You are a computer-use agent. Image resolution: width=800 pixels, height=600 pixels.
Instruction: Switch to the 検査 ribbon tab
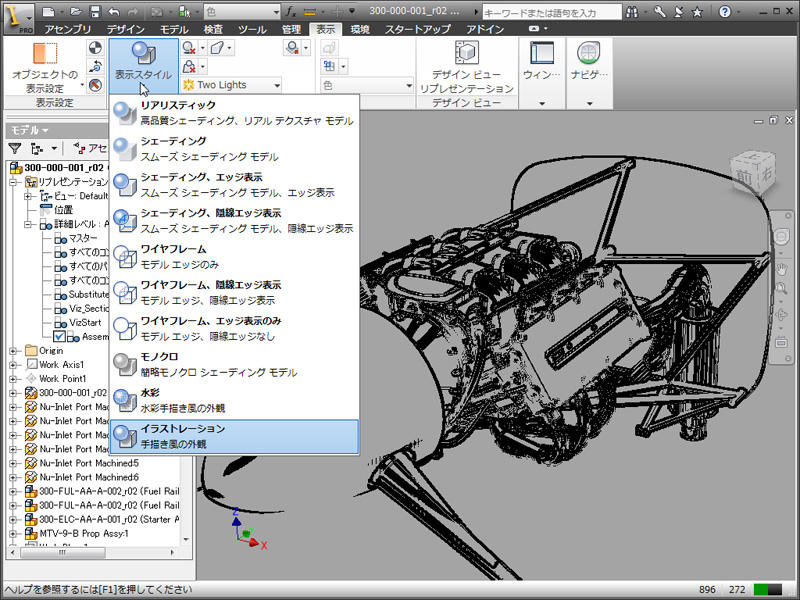(x=214, y=31)
